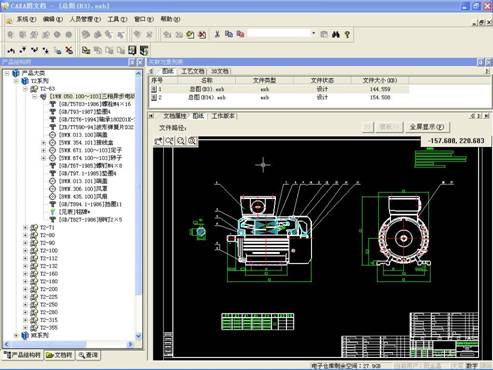Image resolution: width=493 pixels, height=370 pixels.
Task: Switch to the 工艺文档 tab
Action: pyautogui.click(x=193, y=71)
